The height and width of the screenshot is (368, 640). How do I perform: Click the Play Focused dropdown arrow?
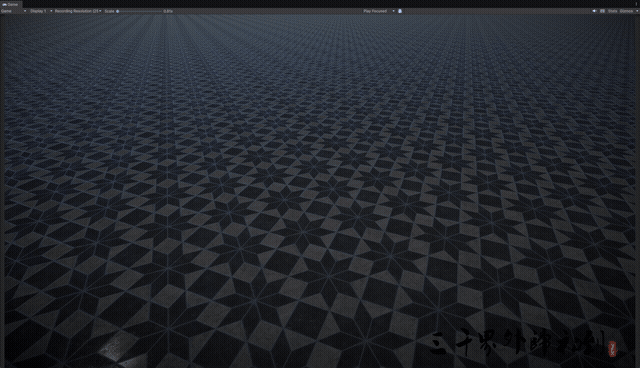[393, 11]
